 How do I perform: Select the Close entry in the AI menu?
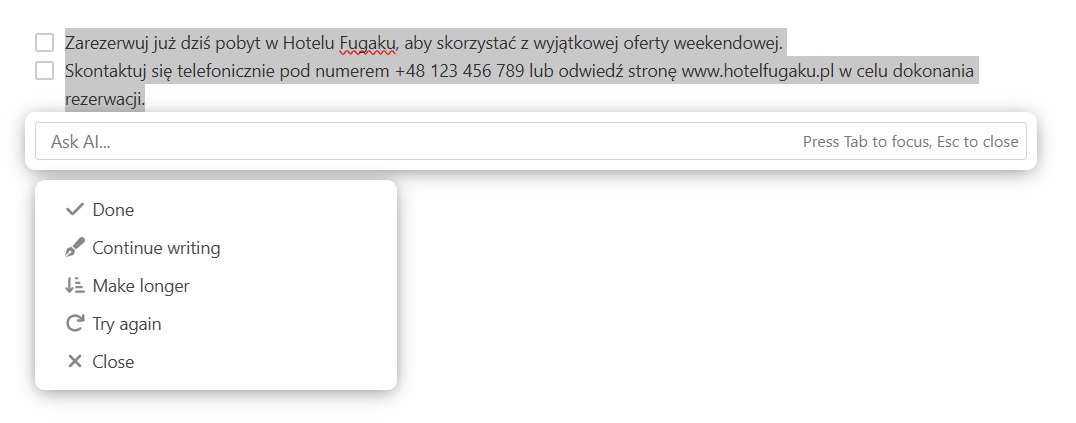(215, 361)
